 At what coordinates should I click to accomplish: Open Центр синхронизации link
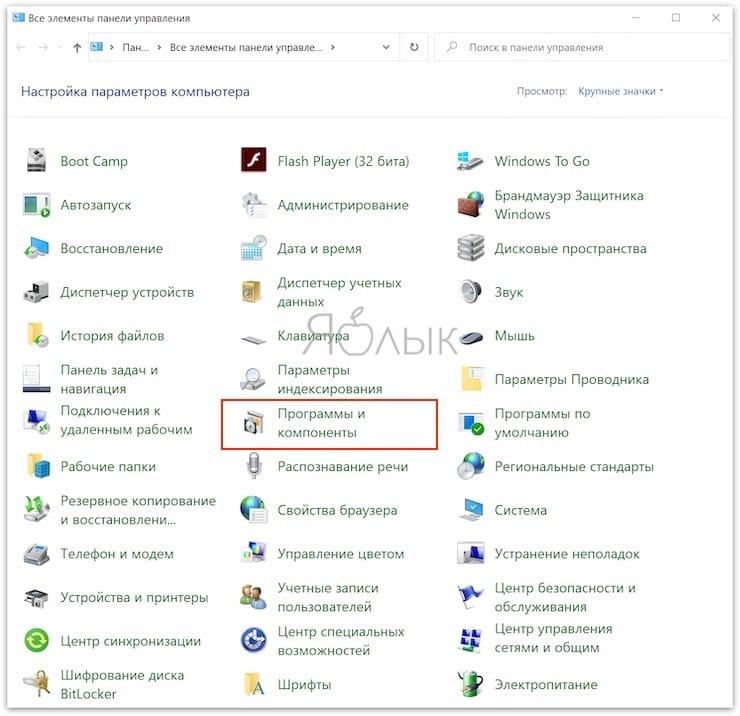(130, 640)
